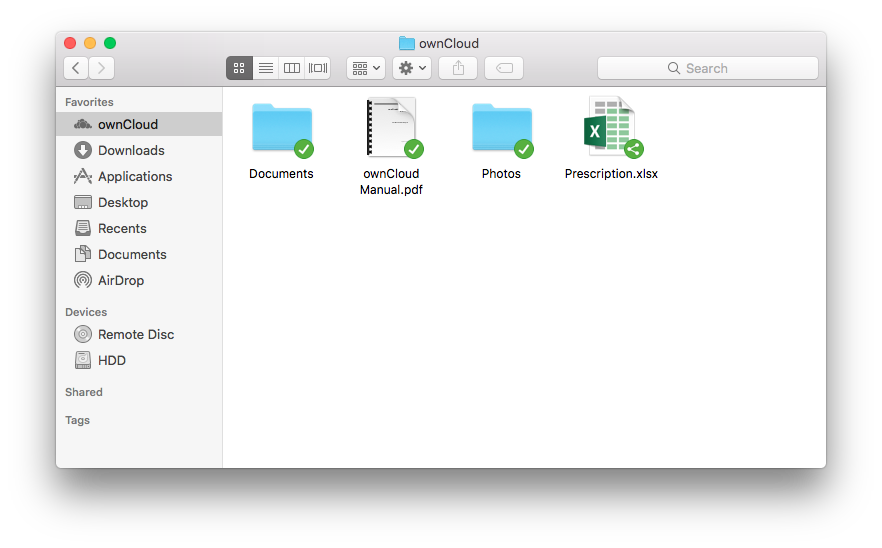The width and height of the screenshot is (882, 548).
Task: Click the synced checkmark on ownCloud Manual.pdf
Action: (x=414, y=149)
